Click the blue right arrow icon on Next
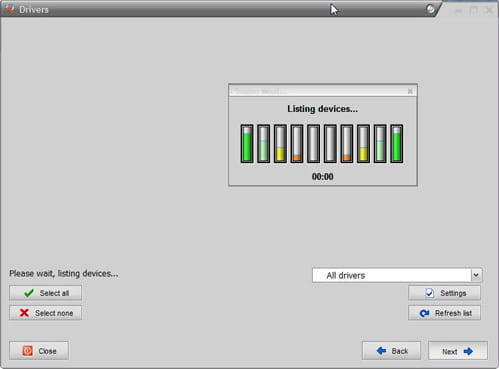The width and height of the screenshot is (499, 369). coord(468,351)
